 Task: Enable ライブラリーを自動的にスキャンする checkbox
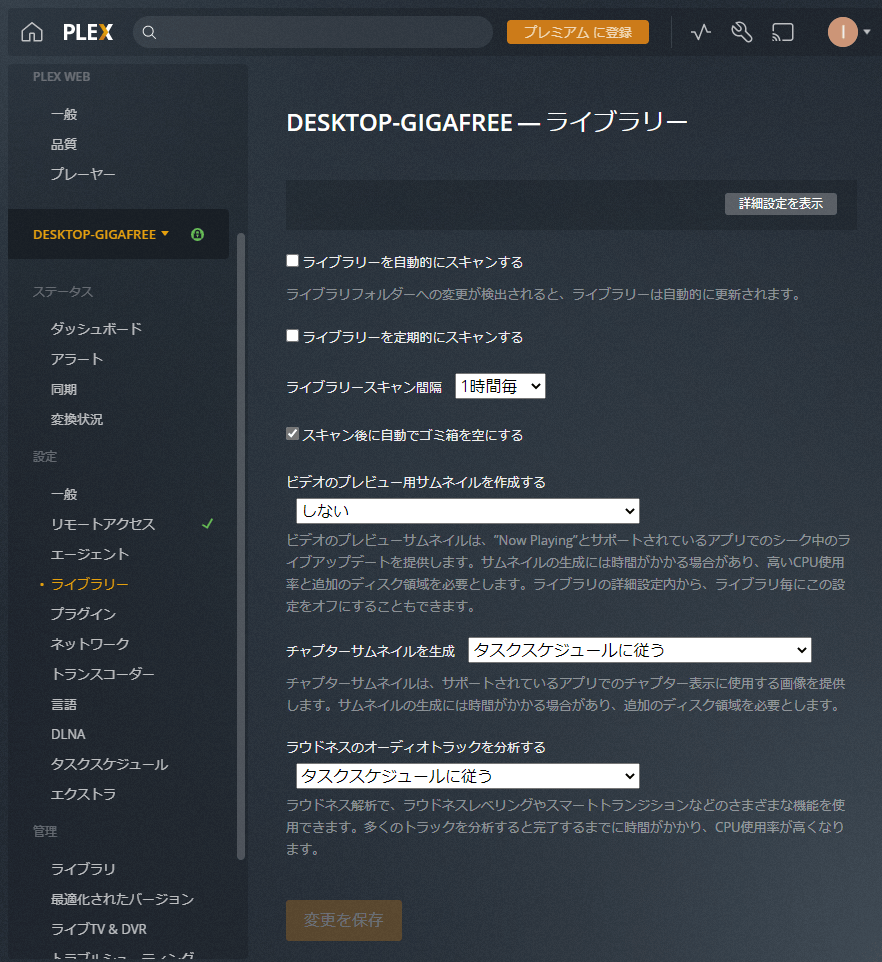point(293,261)
